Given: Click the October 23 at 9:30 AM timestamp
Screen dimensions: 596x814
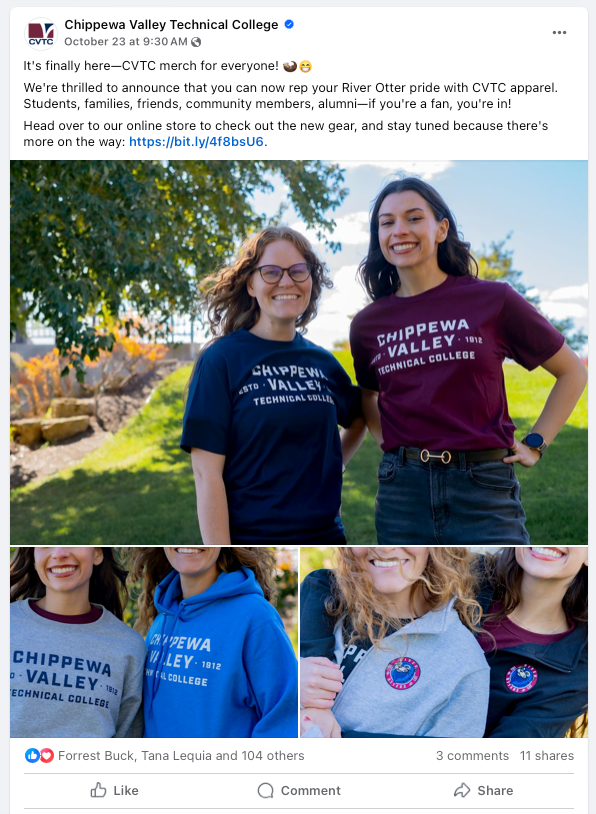Looking at the screenshot, I should 126,42.
